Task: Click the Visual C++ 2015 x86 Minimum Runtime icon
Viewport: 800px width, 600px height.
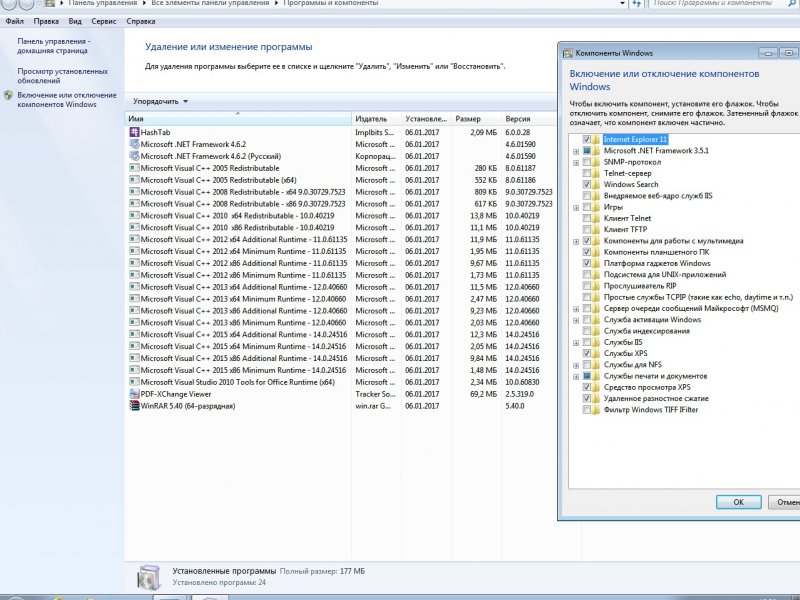Action: (134, 370)
